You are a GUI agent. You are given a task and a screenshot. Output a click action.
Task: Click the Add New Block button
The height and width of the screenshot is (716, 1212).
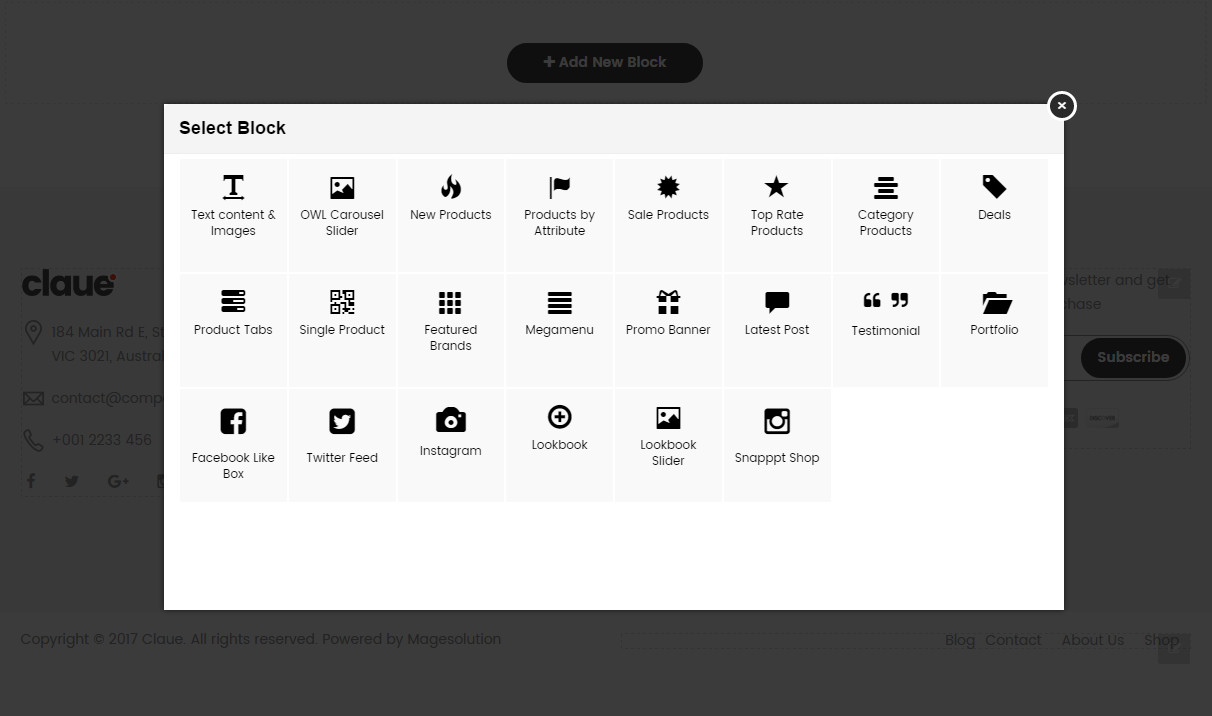pos(605,63)
